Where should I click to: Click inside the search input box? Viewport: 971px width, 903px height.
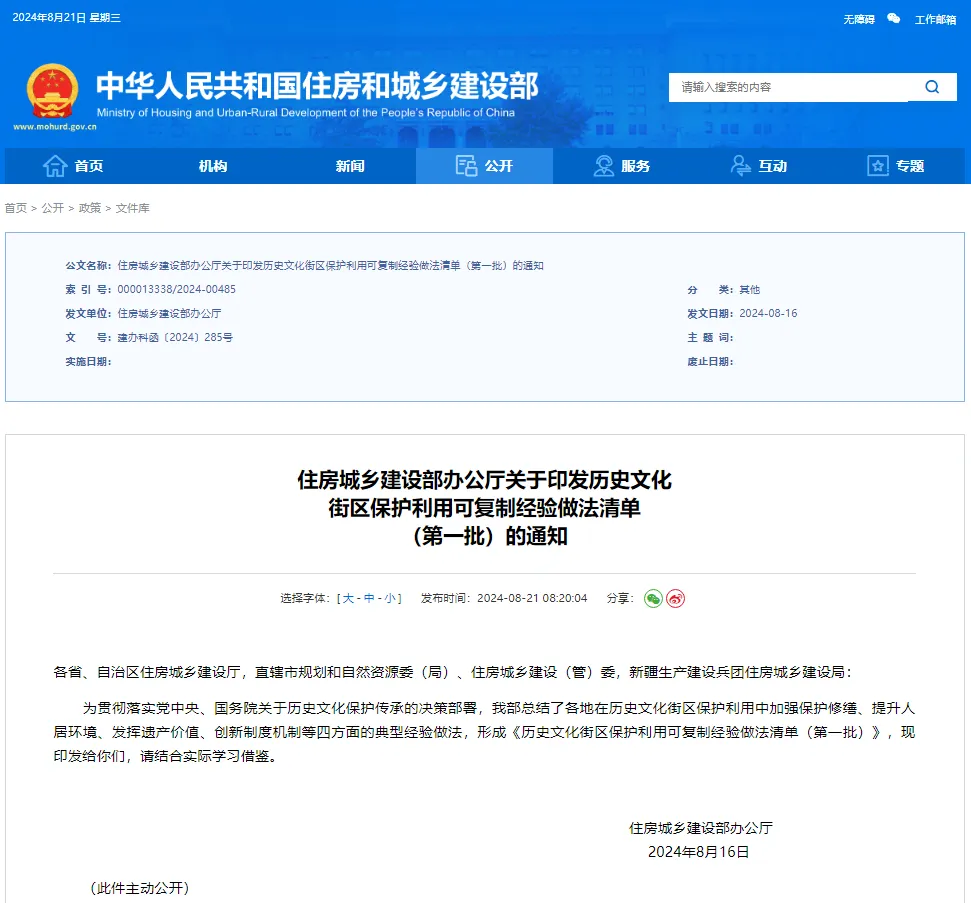point(790,87)
